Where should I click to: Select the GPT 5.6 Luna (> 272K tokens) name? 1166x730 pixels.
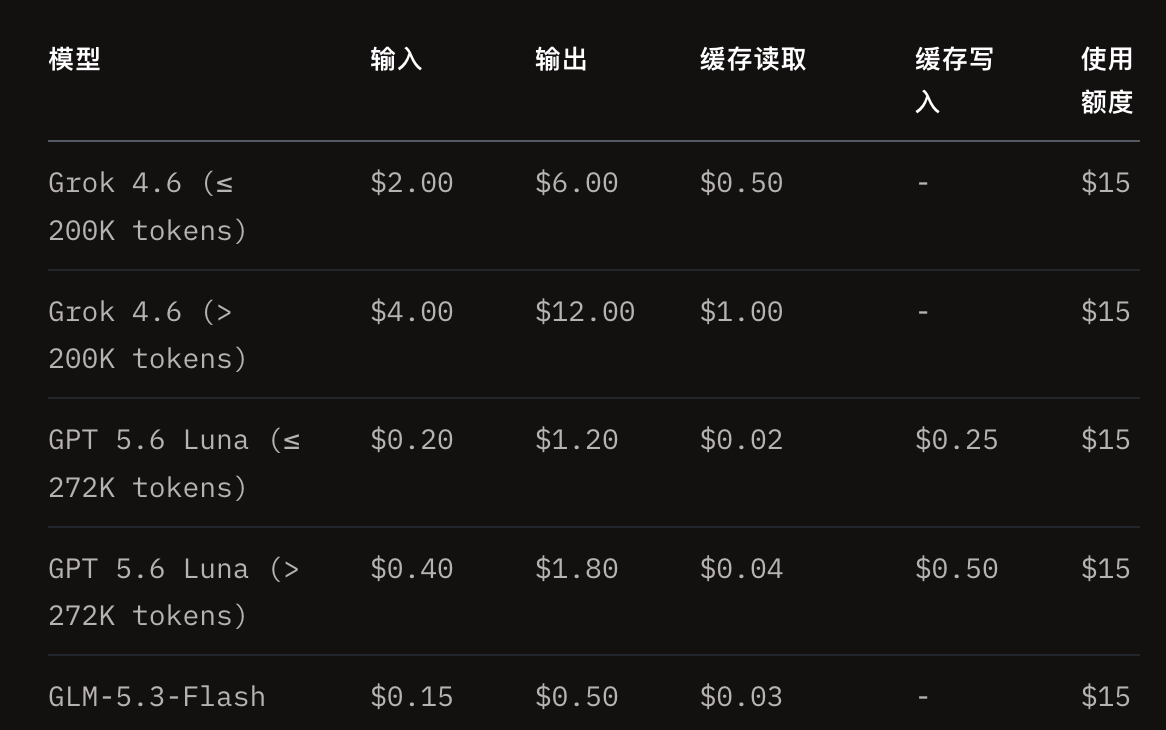tap(174, 592)
